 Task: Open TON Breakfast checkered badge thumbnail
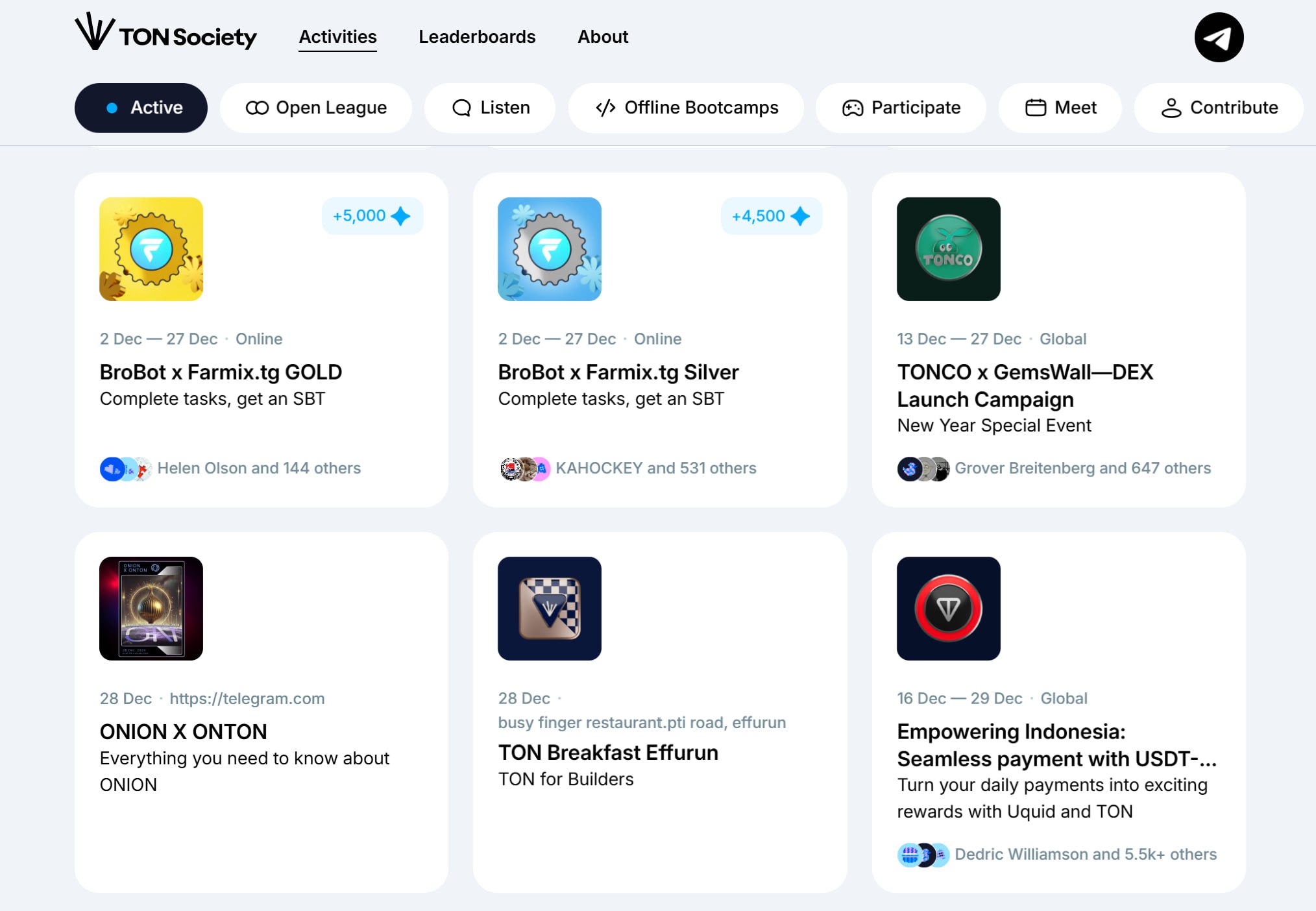550,609
